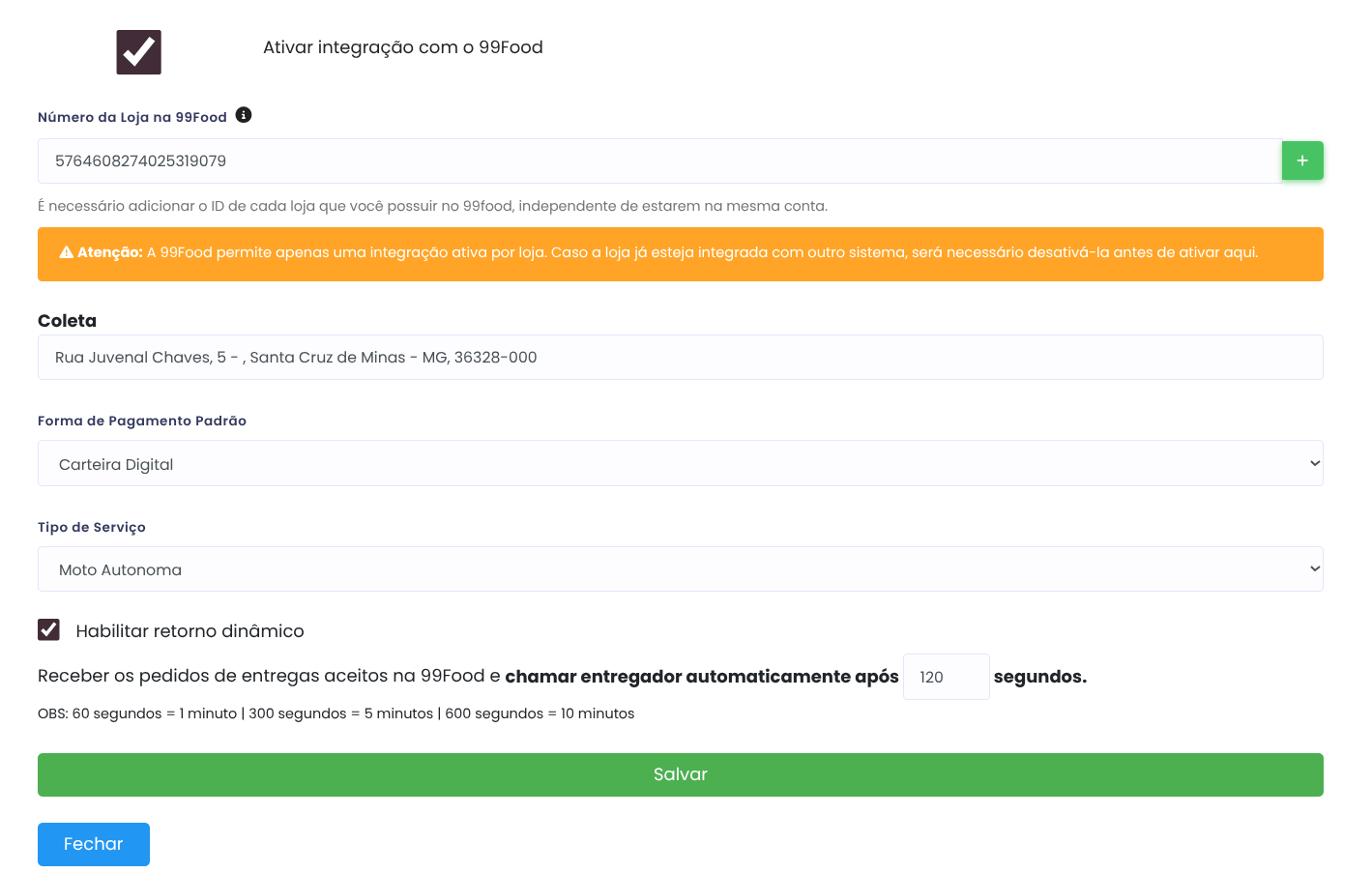Click the 'Tipo de Serviço' field label
This screenshot has width=1372, height=873.
pos(92,527)
